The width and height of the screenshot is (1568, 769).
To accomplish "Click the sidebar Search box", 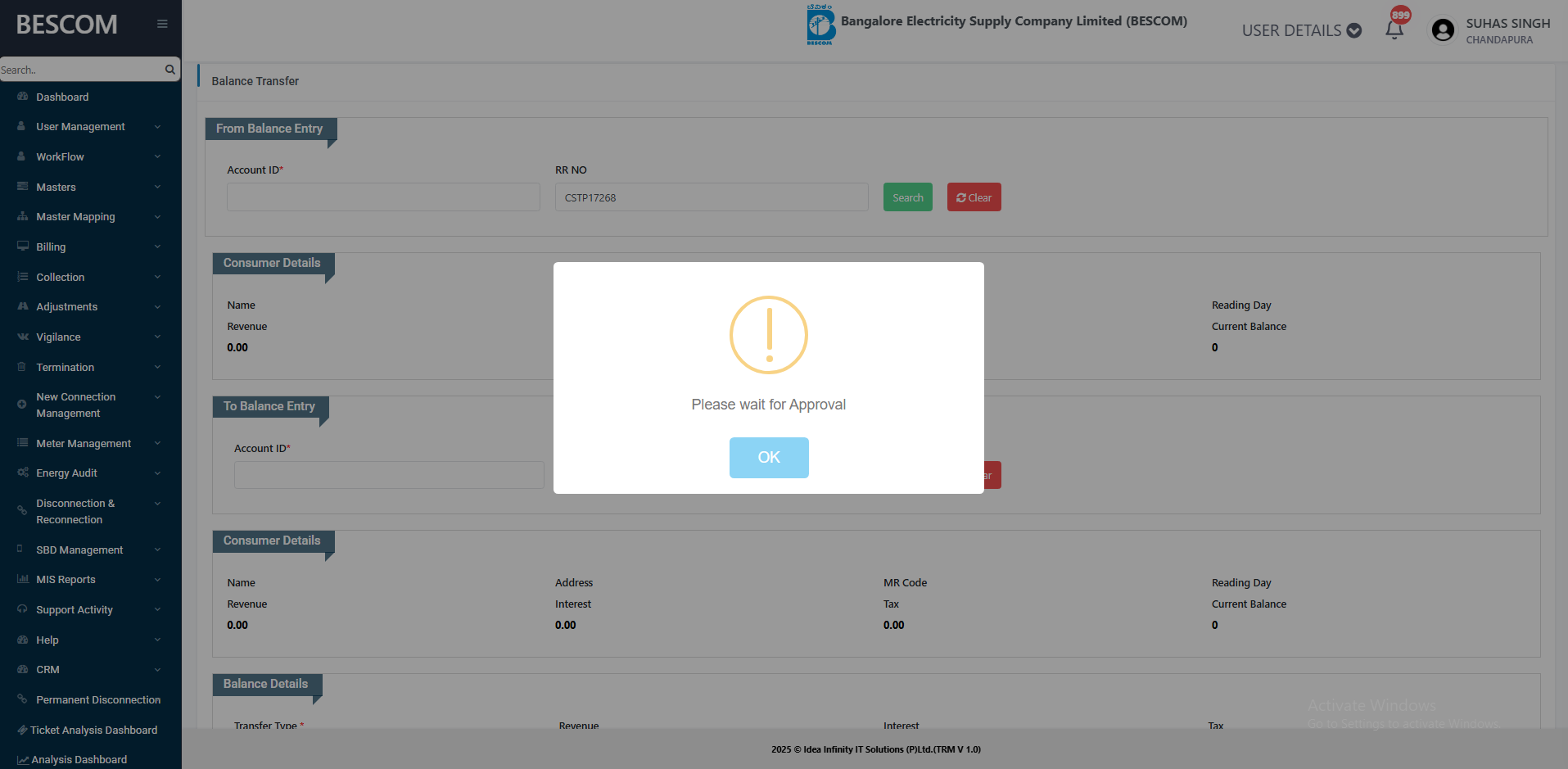I will pyautogui.click(x=82, y=70).
